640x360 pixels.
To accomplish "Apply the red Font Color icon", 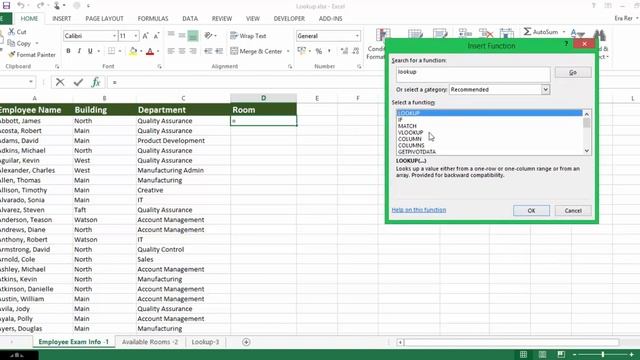I will [x=150, y=51].
